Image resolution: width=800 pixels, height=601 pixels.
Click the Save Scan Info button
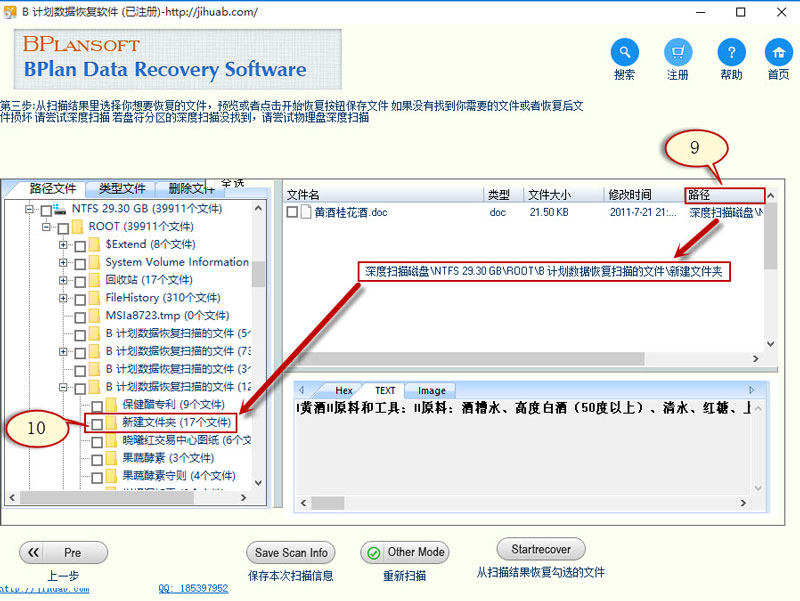[x=290, y=552]
